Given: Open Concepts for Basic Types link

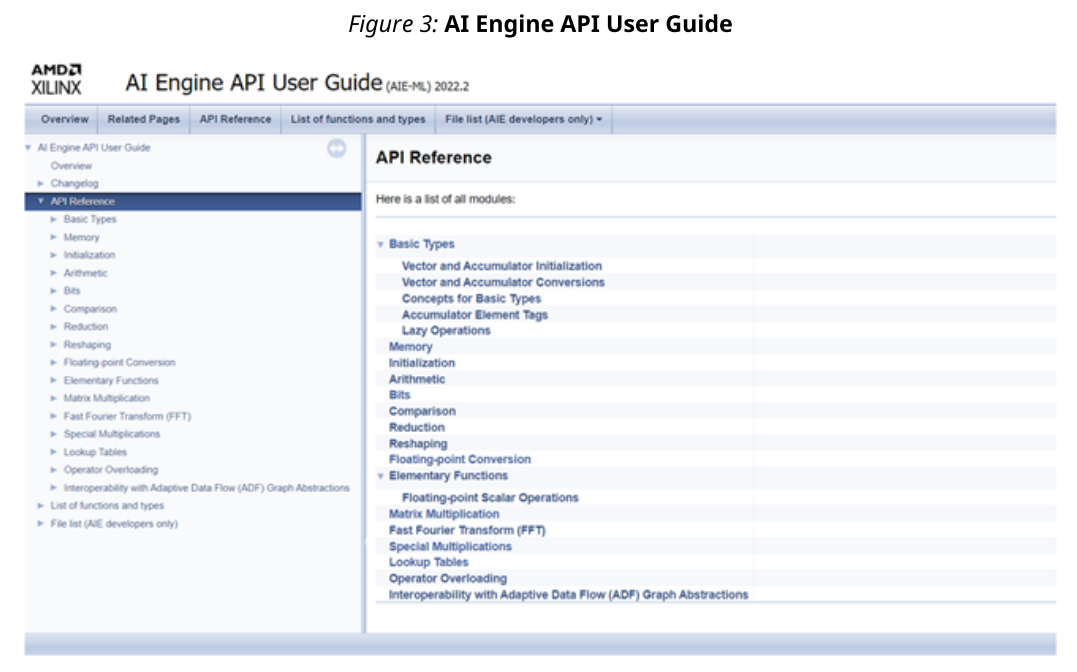Looking at the screenshot, I should [471, 298].
